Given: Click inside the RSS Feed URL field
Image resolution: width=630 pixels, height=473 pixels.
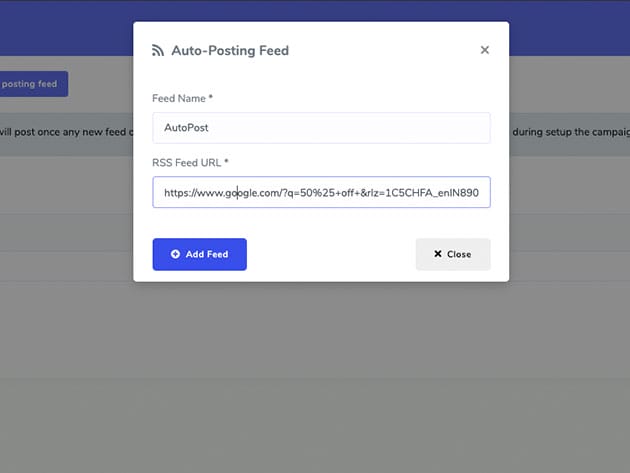Looking at the screenshot, I should (x=321, y=192).
